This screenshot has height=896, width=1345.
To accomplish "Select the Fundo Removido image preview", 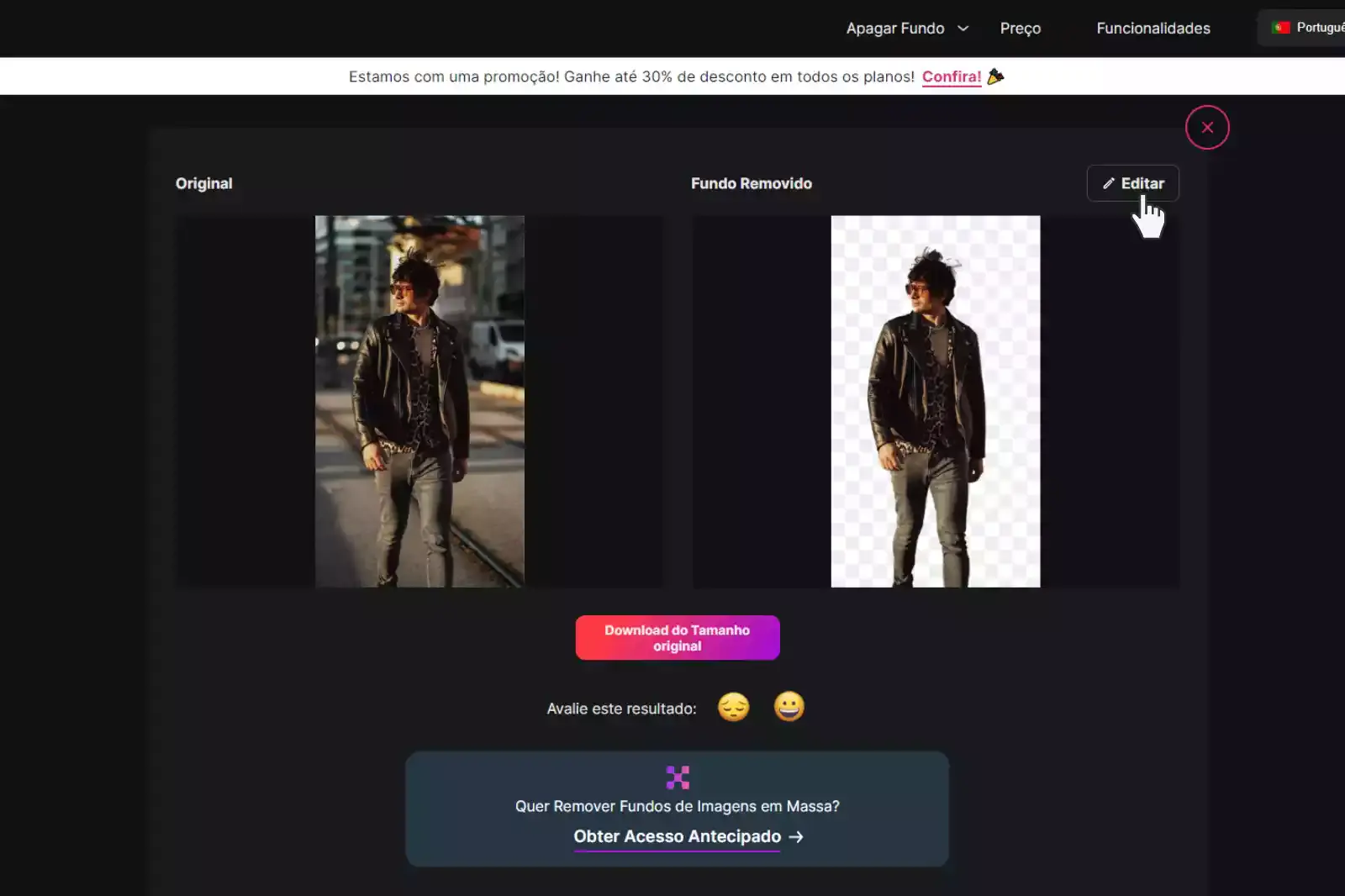I will click(936, 402).
